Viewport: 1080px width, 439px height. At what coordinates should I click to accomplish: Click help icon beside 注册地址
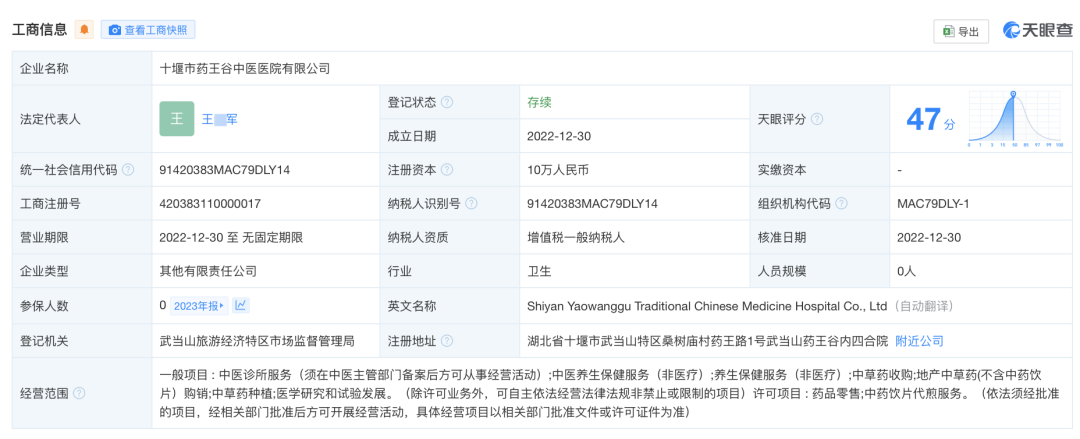(x=447, y=341)
